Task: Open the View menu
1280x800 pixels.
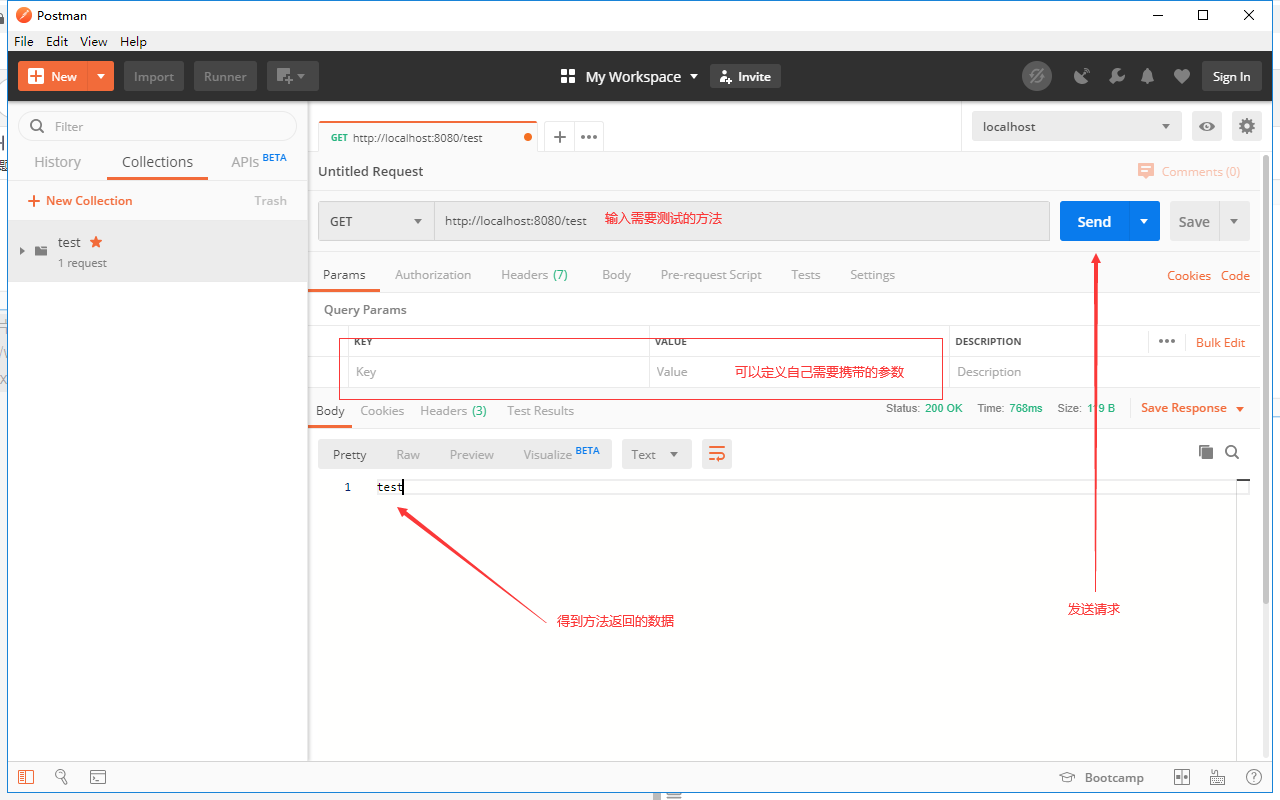Action: (x=93, y=41)
